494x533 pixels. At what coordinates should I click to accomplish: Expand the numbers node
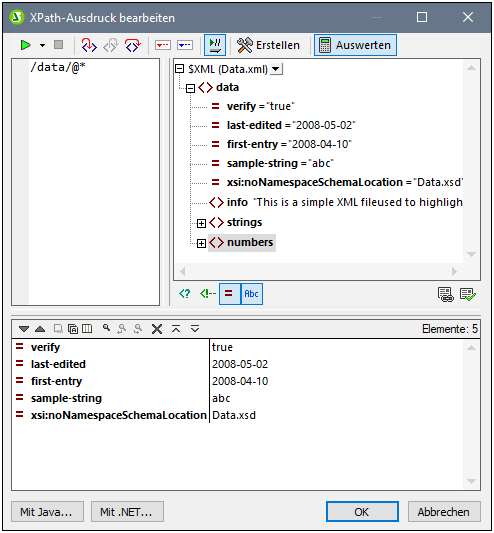(201, 243)
